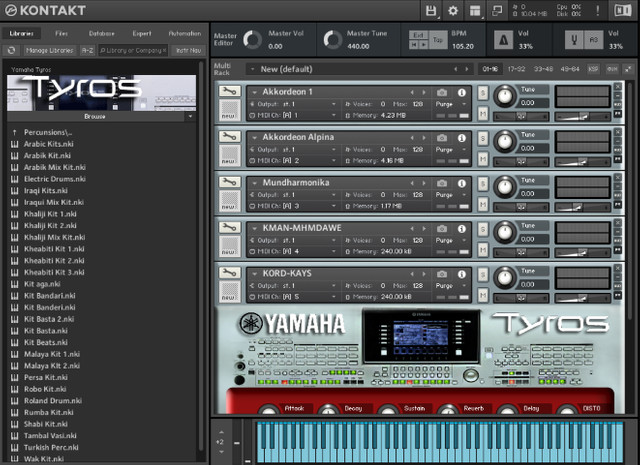Select rack page 17-32
Viewport: 640px width, 465px height.
(516, 69)
